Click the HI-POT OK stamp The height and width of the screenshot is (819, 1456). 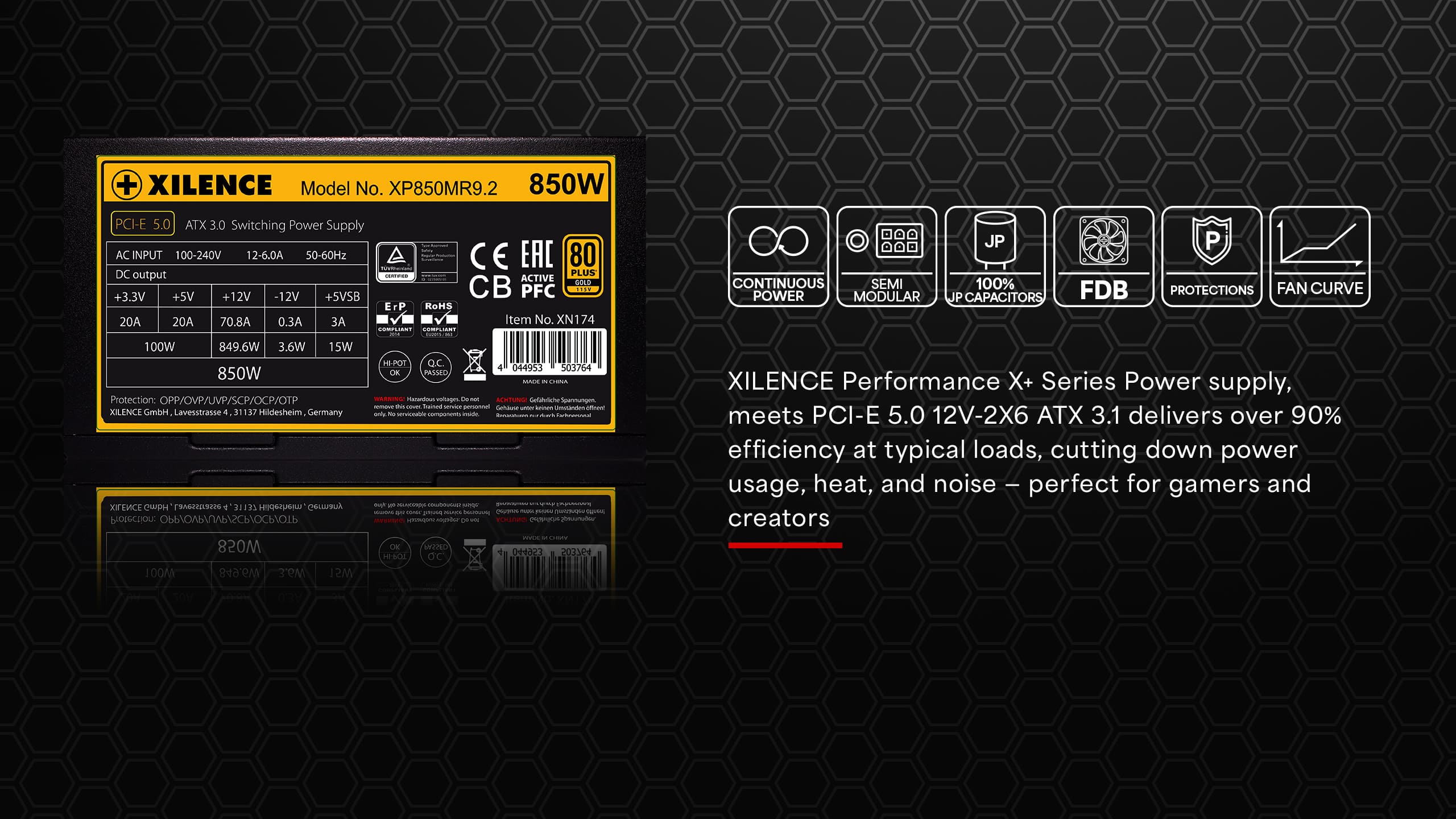[395, 367]
